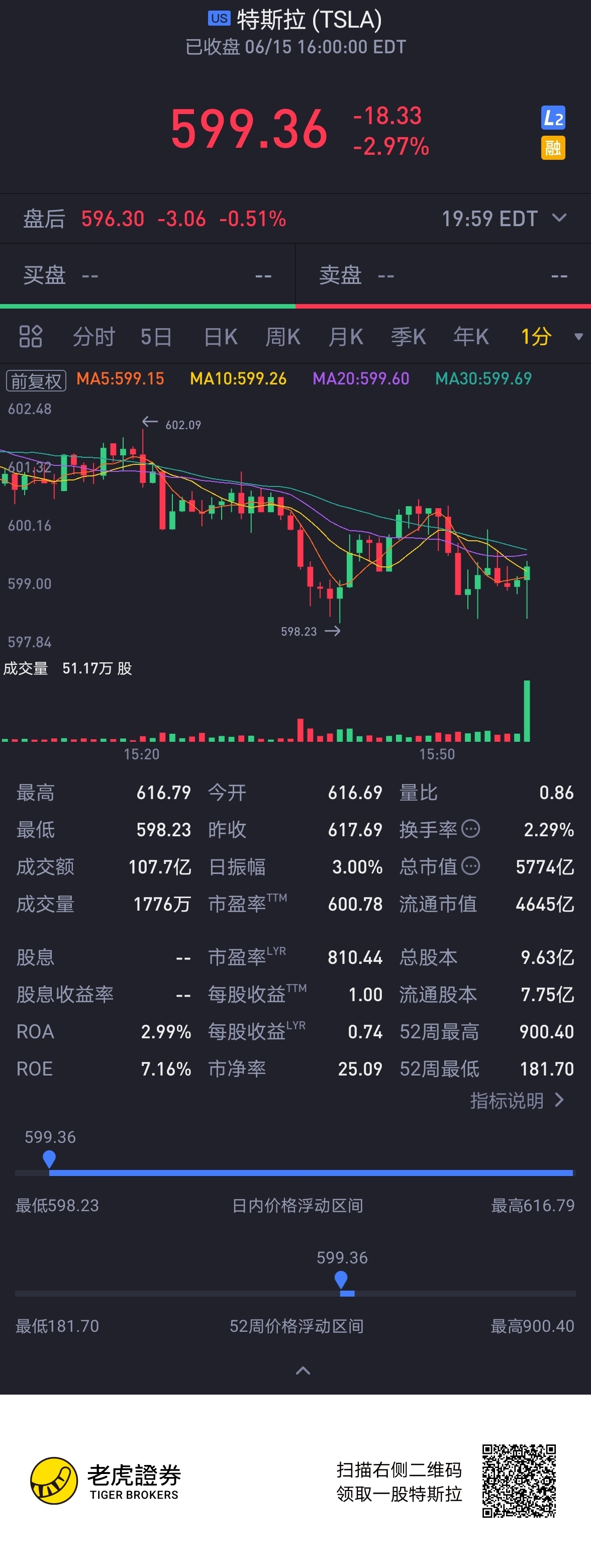Switch to the 分时 chart tab

tap(94, 337)
